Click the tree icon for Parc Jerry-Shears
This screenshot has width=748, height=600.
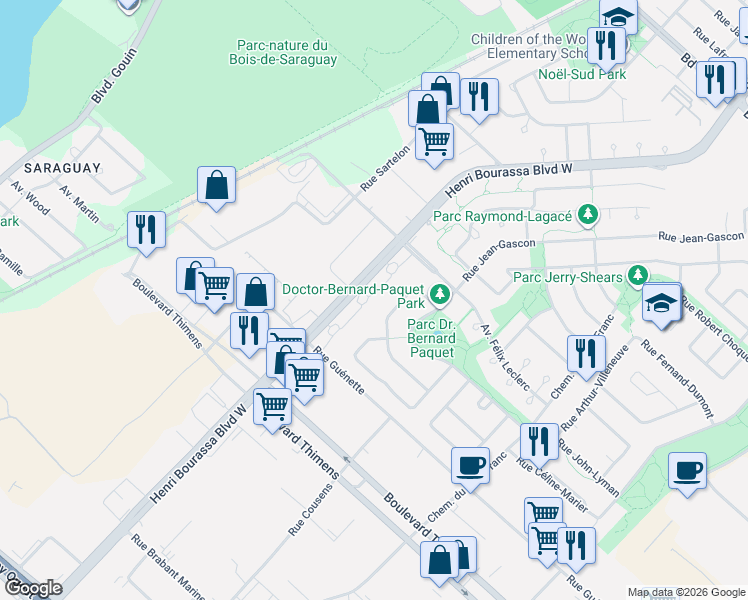638,276
